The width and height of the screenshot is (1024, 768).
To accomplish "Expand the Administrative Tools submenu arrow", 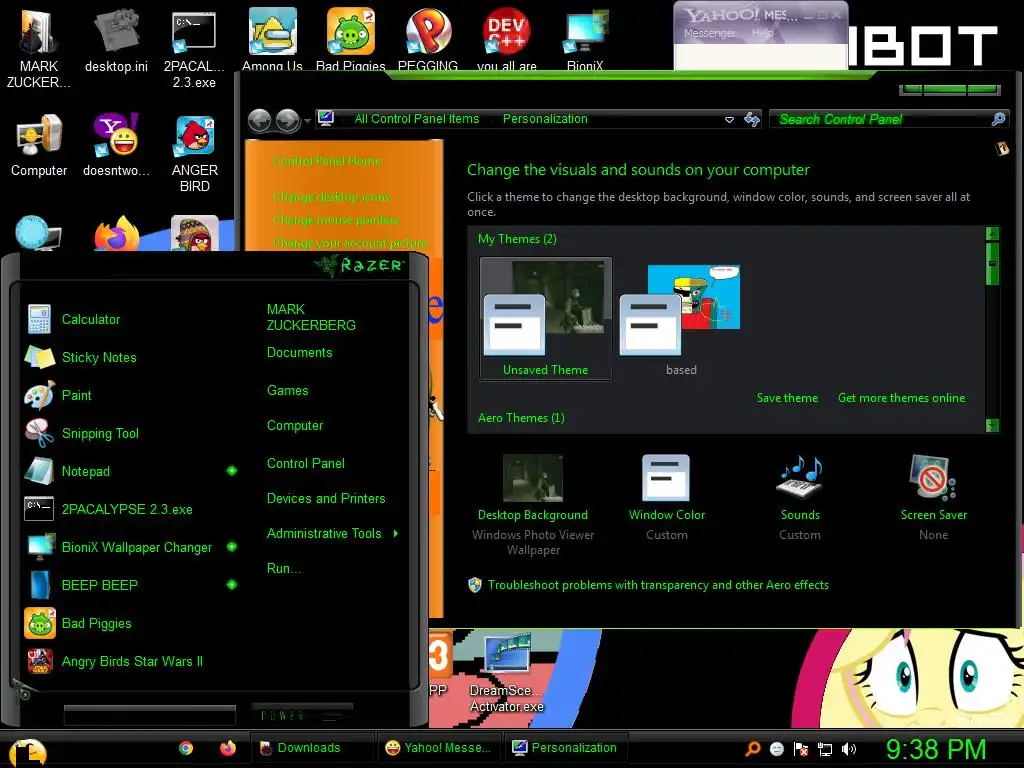I will point(396,534).
